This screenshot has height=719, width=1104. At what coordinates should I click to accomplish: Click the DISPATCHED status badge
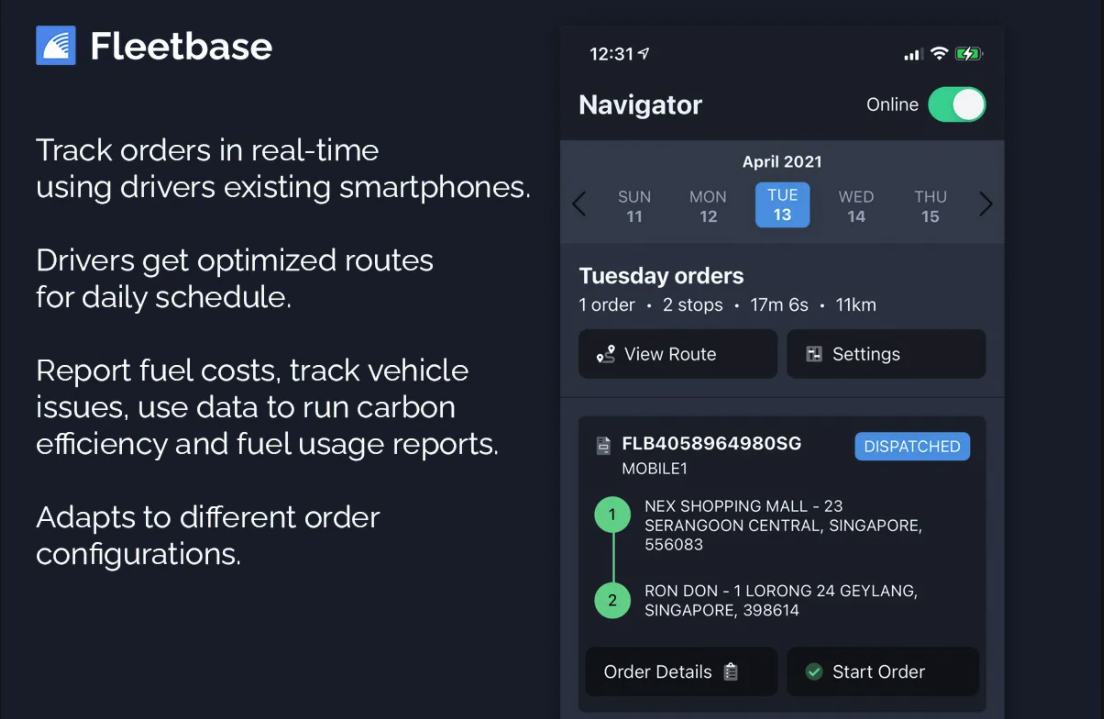point(912,446)
